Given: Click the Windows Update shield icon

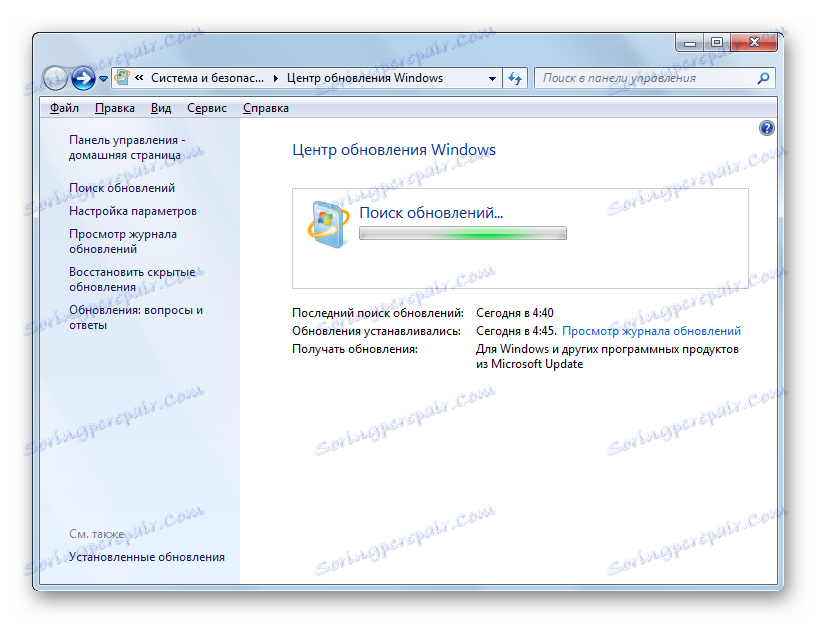Looking at the screenshot, I should [328, 224].
